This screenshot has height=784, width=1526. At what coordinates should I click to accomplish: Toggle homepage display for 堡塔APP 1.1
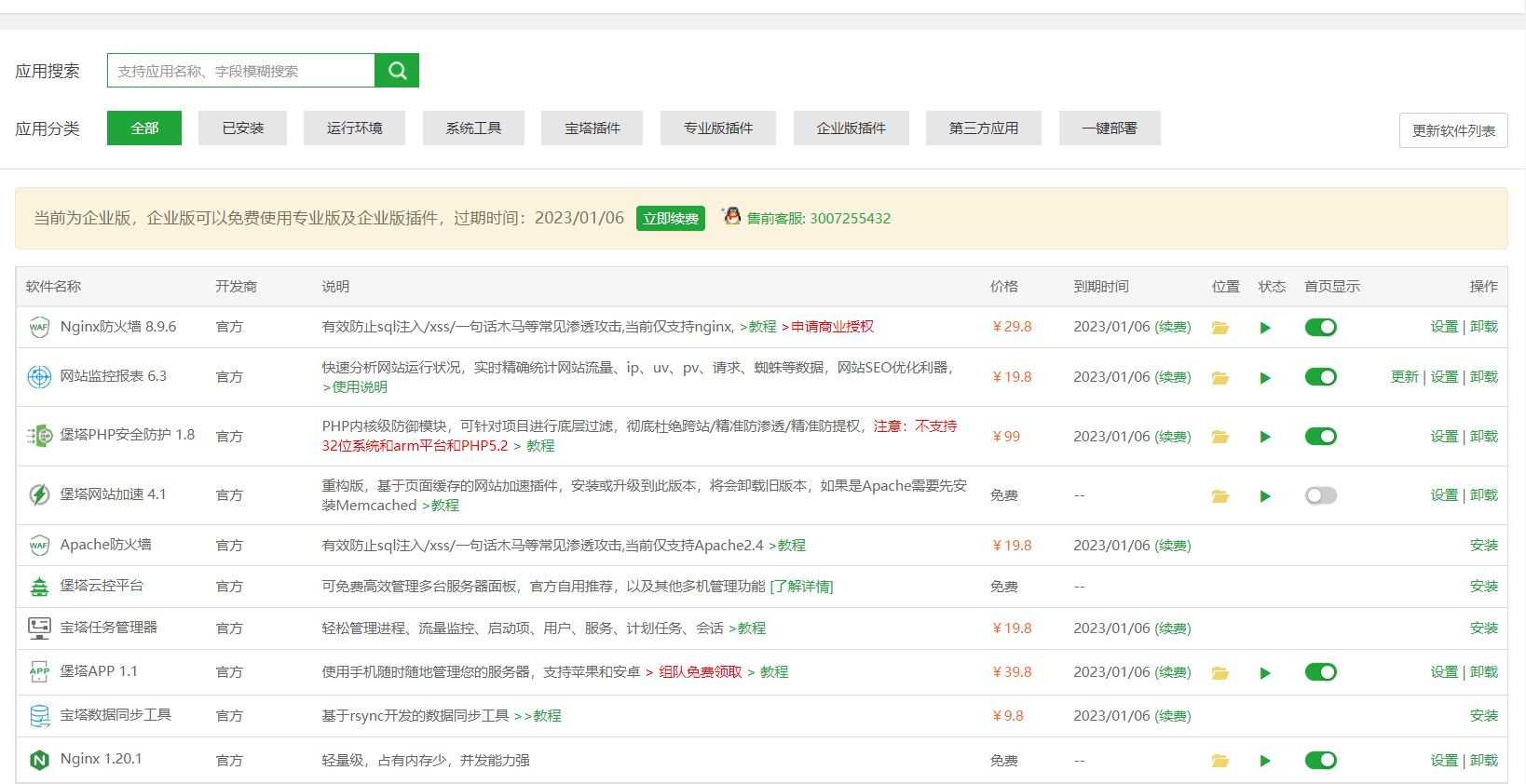[x=1320, y=672]
